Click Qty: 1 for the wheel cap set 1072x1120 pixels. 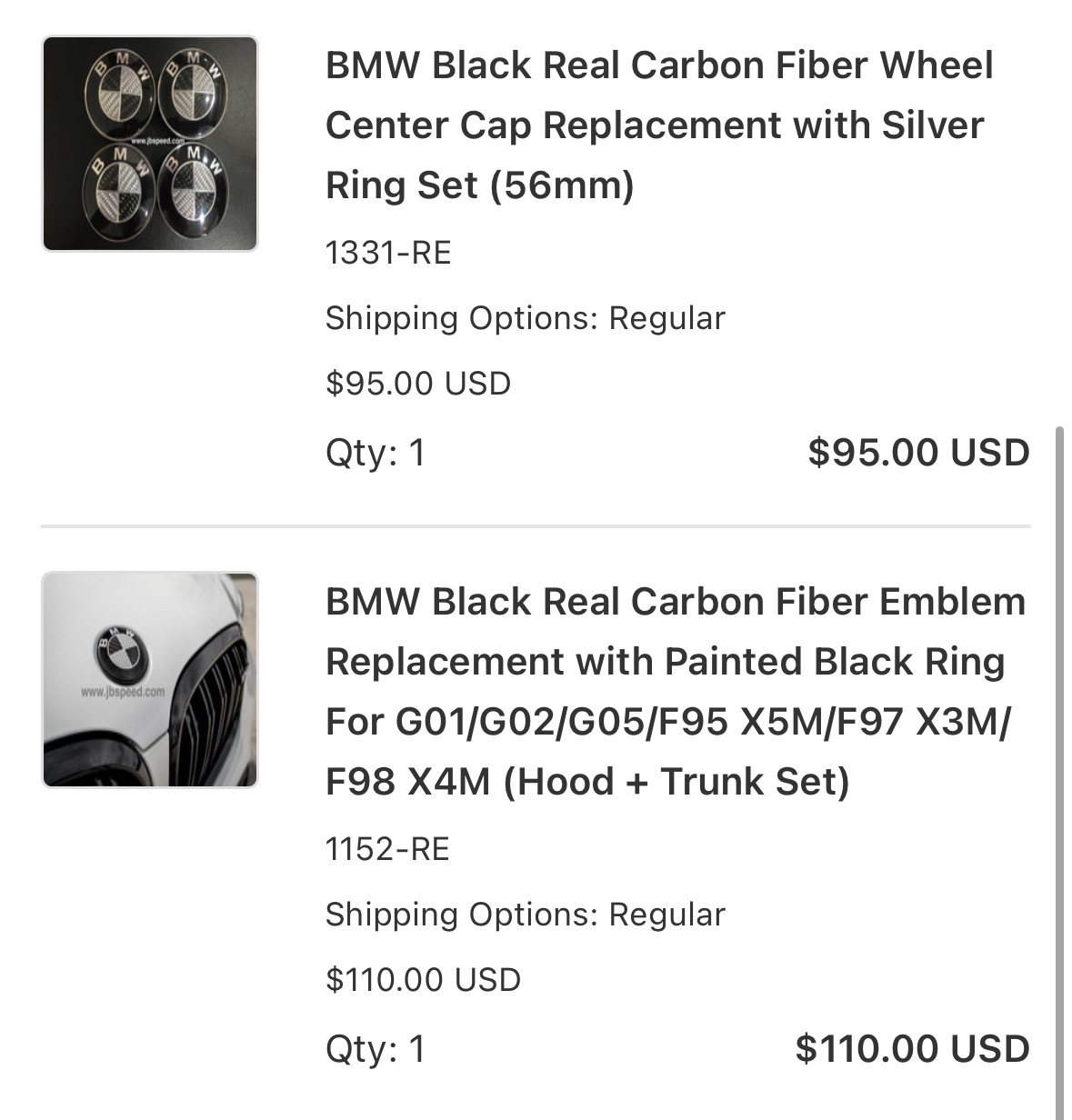coord(376,453)
